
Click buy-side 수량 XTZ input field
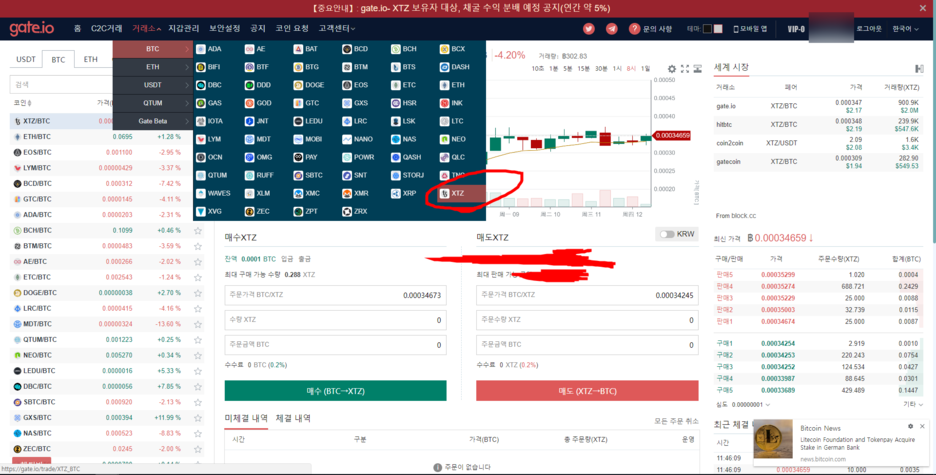point(335,320)
